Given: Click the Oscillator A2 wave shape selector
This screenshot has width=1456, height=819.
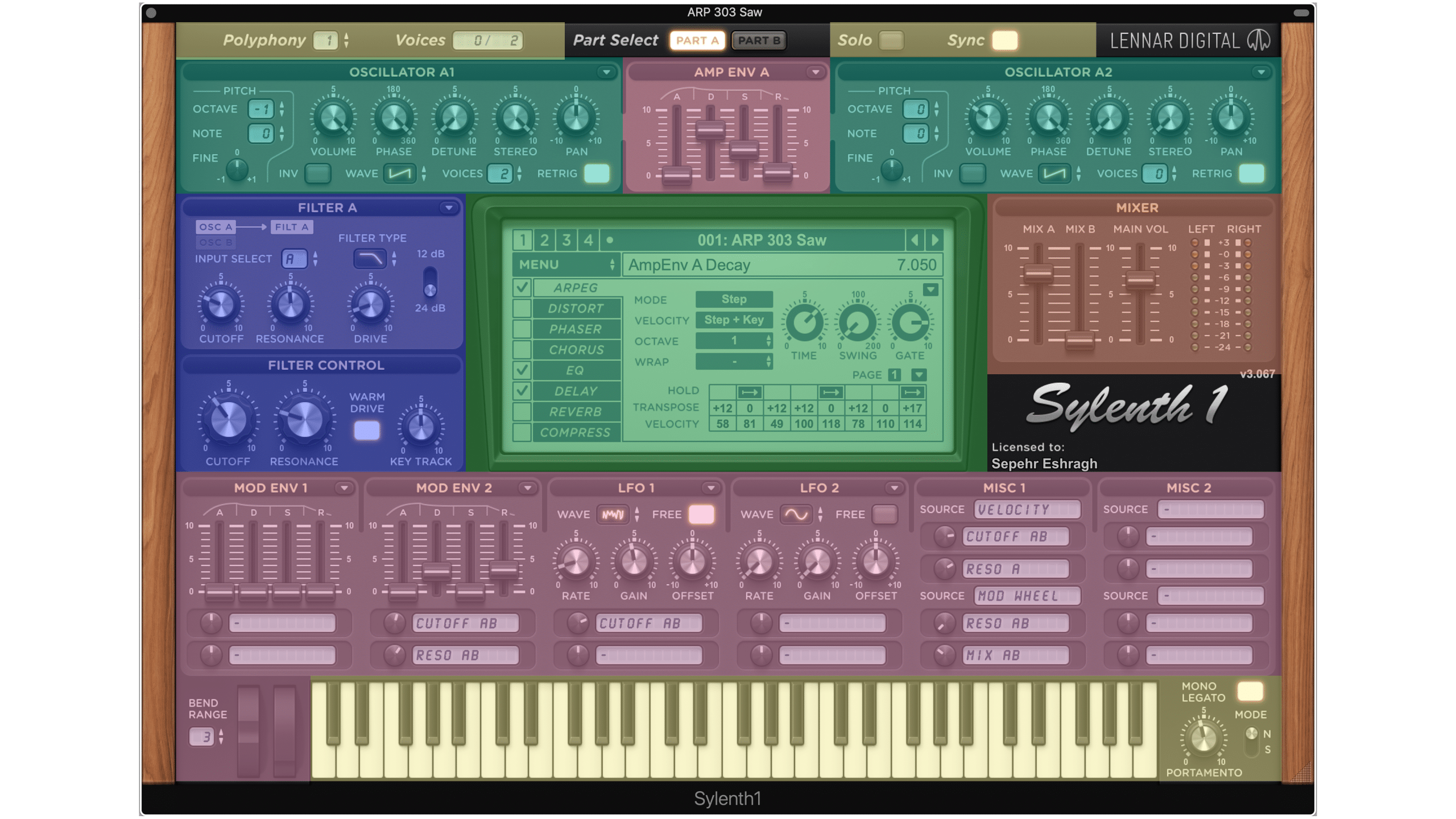Looking at the screenshot, I should [x=1054, y=173].
